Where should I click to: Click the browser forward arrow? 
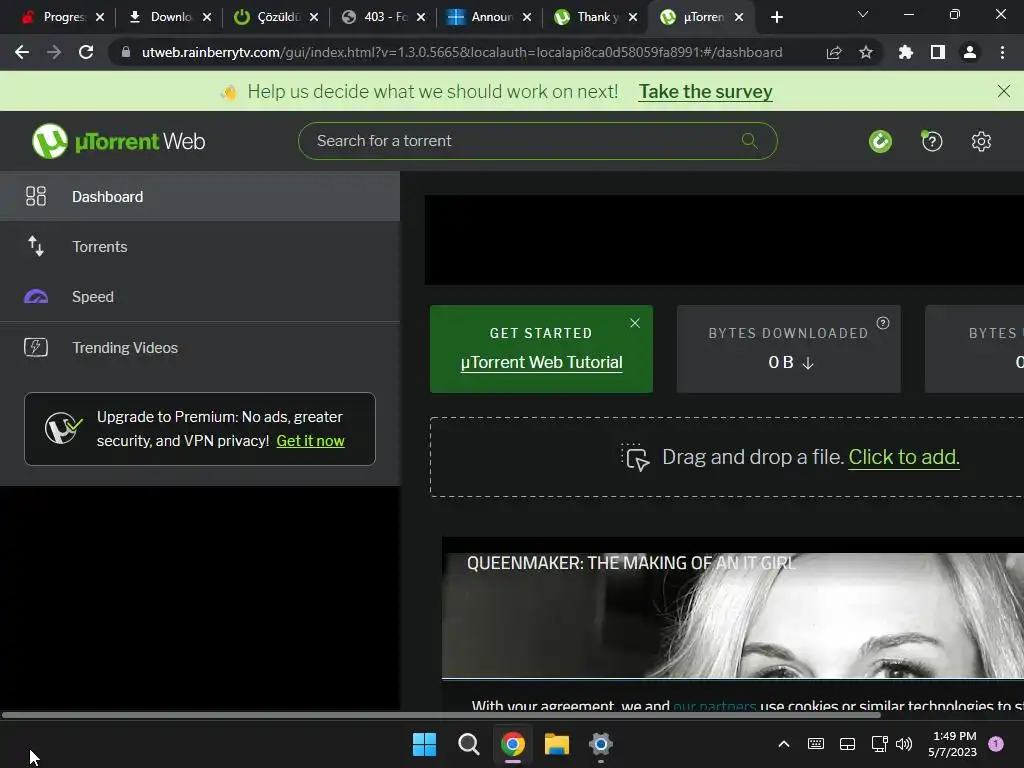[x=54, y=52]
